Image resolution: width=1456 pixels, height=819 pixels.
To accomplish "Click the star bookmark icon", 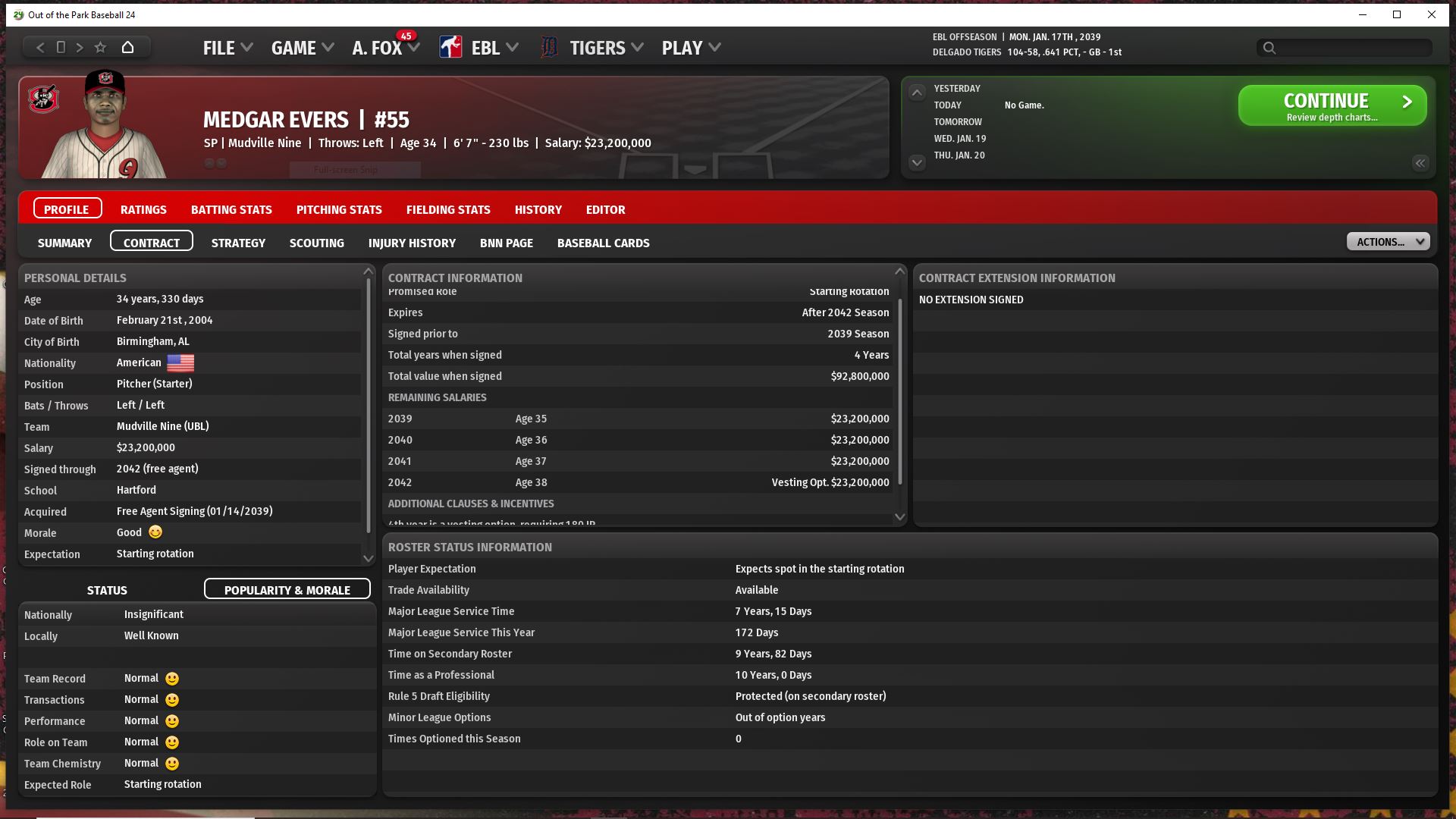I will (x=100, y=48).
